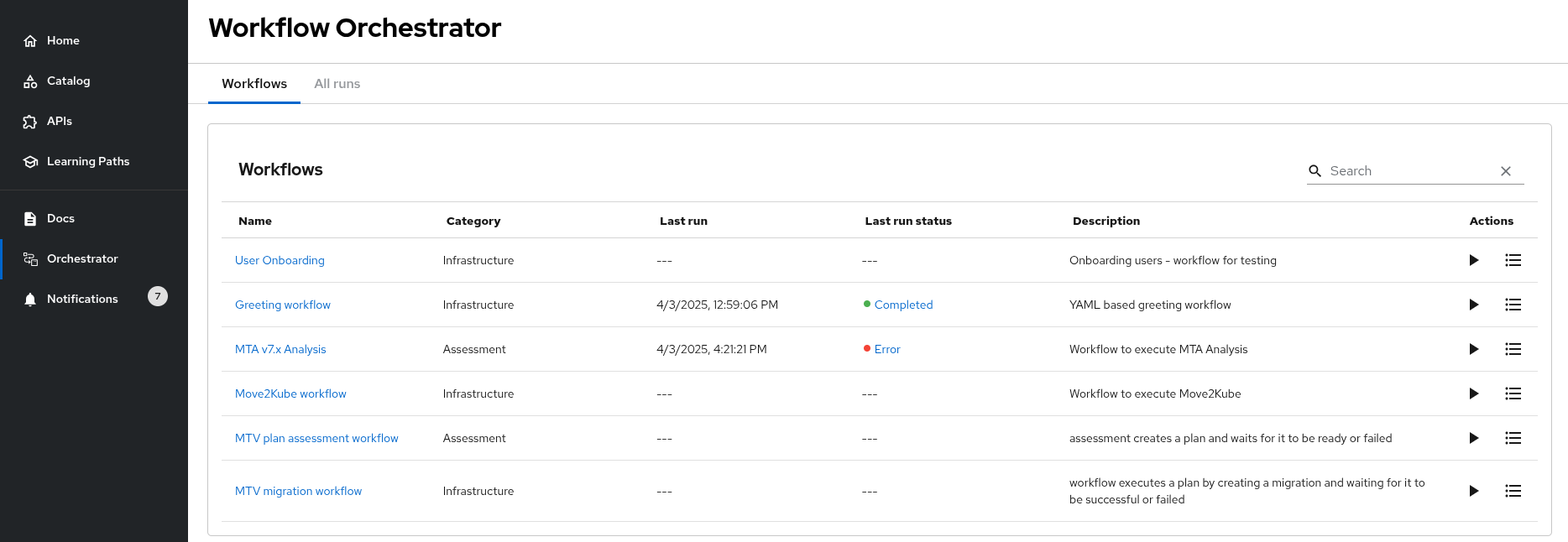Clear the search field with X icon

[1506, 171]
